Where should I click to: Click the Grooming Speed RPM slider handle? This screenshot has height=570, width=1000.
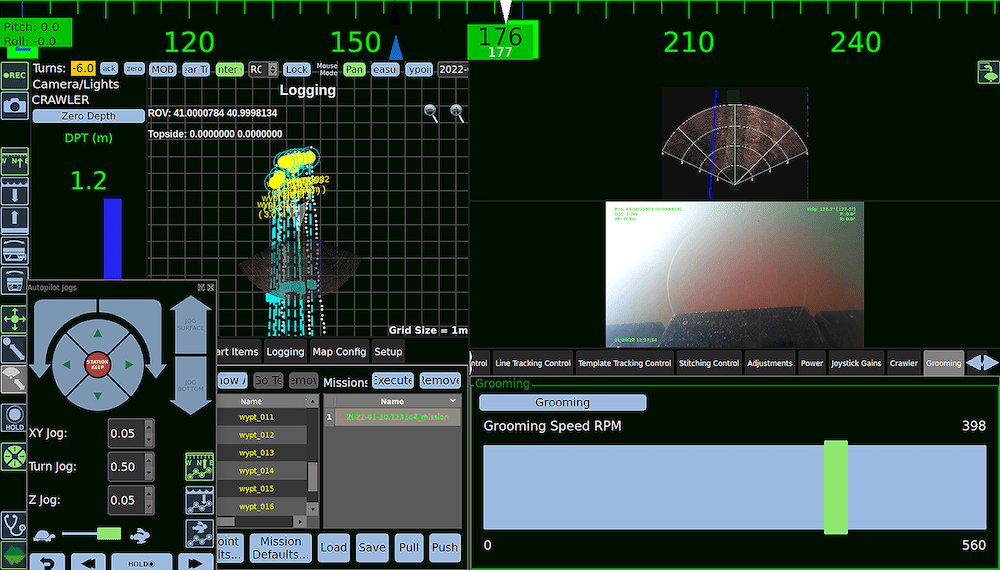tap(835, 487)
